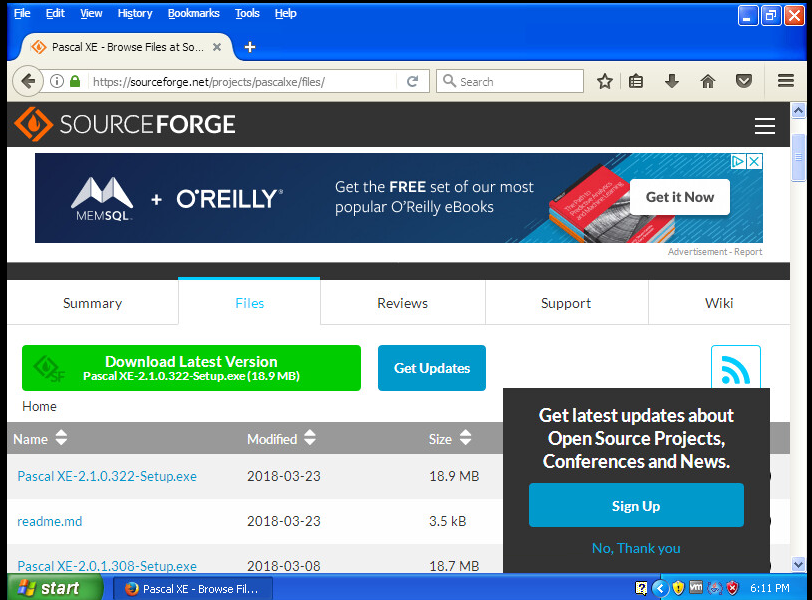Click Download Latest Version button
The height and width of the screenshot is (600, 812).
(191, 368)
